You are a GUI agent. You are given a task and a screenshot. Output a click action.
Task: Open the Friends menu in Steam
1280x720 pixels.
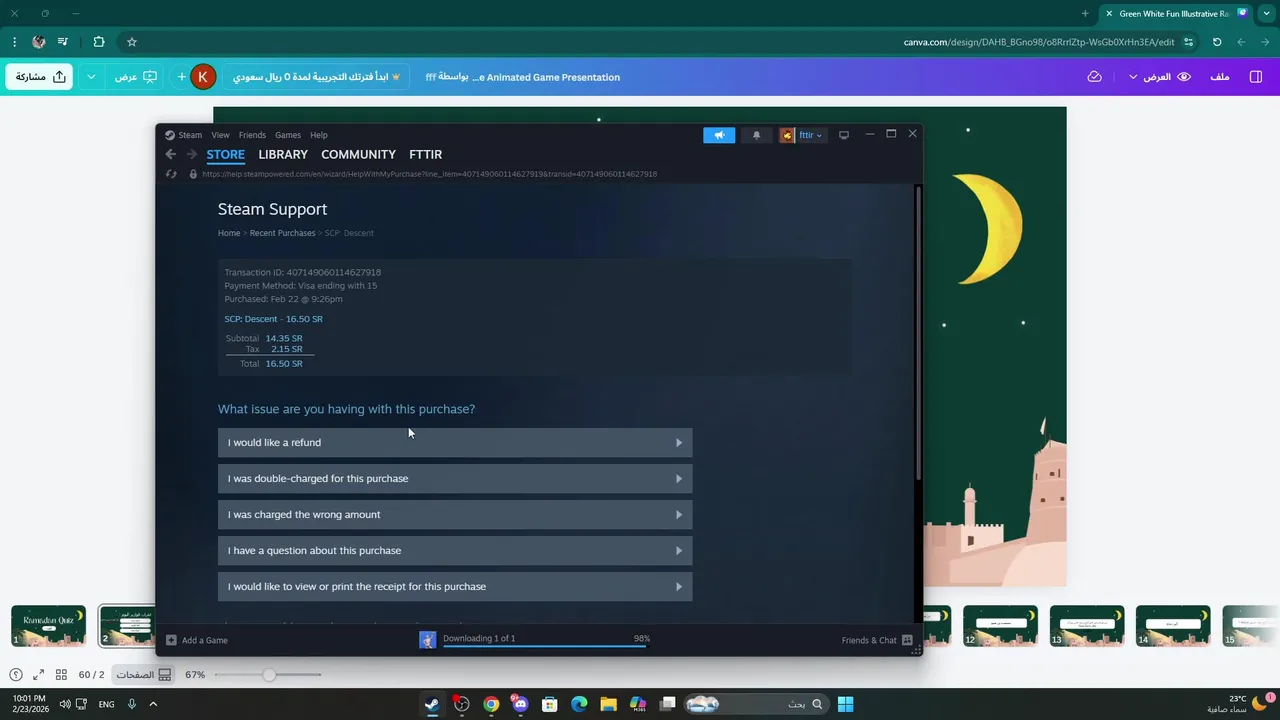click(252, 135)
